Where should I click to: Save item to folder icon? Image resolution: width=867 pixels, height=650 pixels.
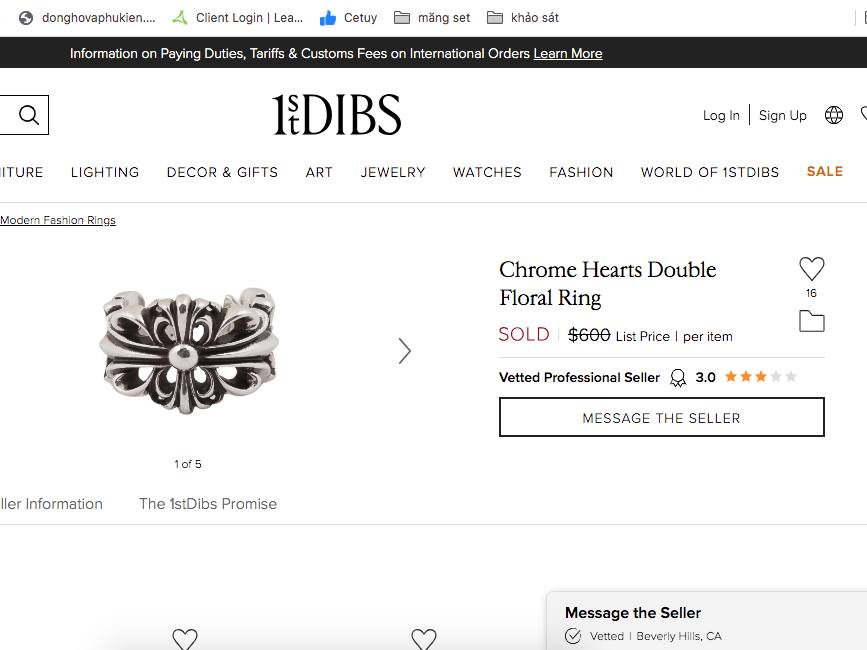(811, 321)
